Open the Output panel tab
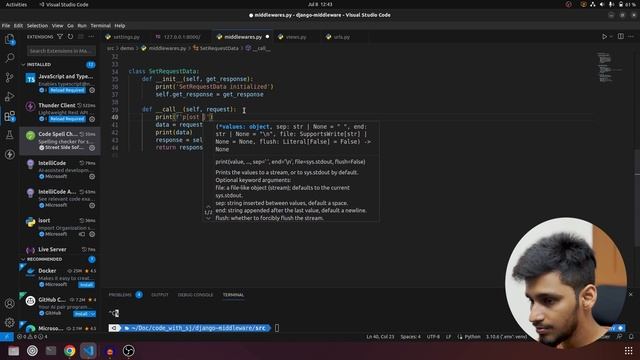This screenshot has height=360, width=640. click(160, 295)
